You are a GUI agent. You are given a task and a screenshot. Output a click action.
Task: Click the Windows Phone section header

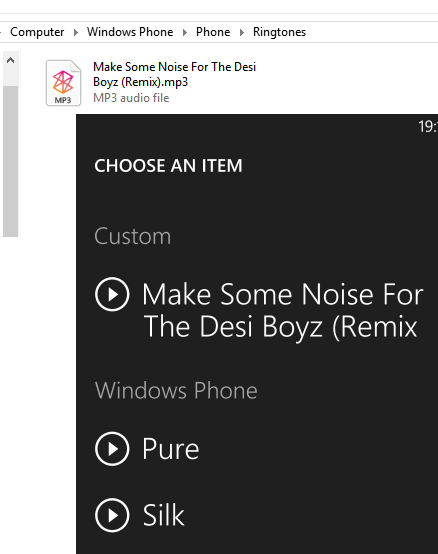coord(176,390)
